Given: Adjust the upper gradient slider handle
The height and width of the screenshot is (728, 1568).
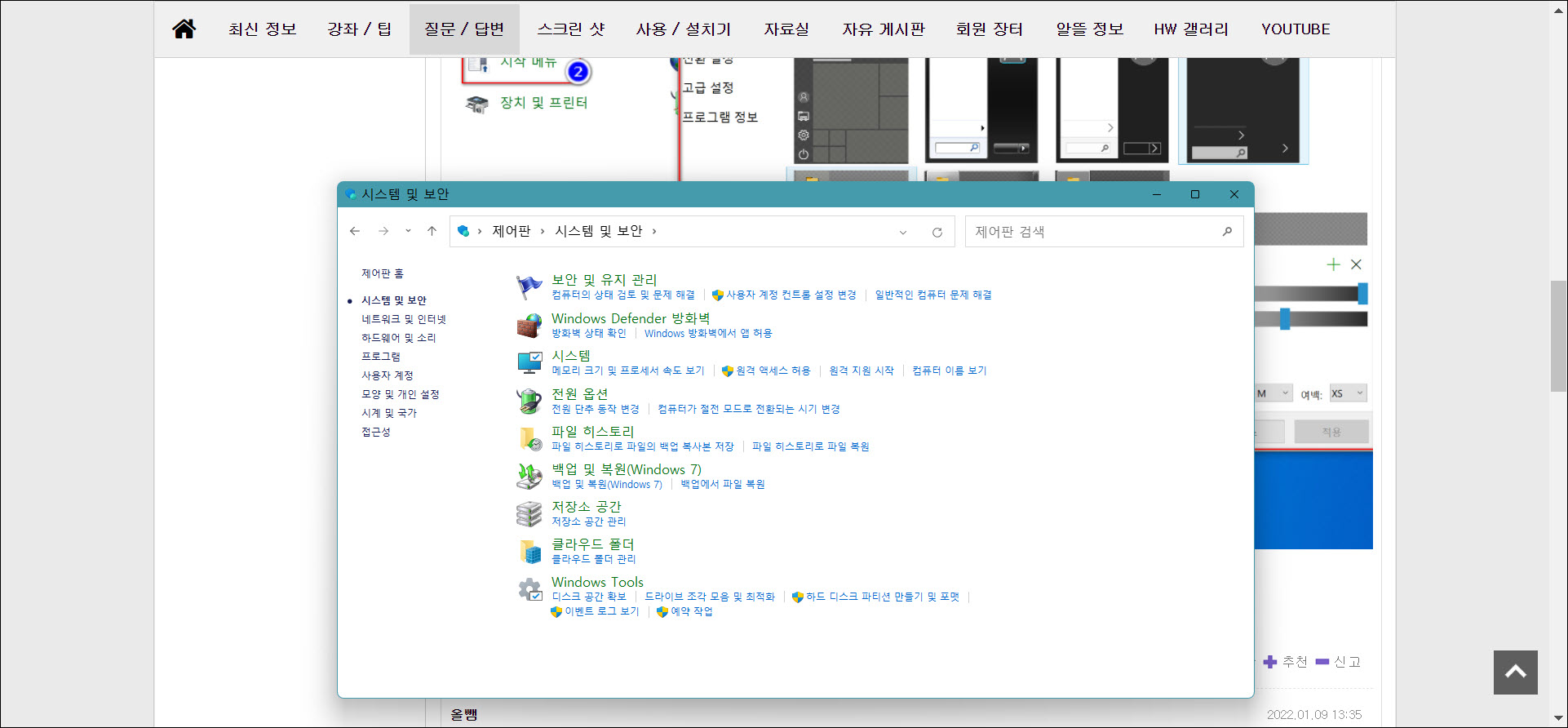Looking at the screenshot, I should [x=1362, y=294].
